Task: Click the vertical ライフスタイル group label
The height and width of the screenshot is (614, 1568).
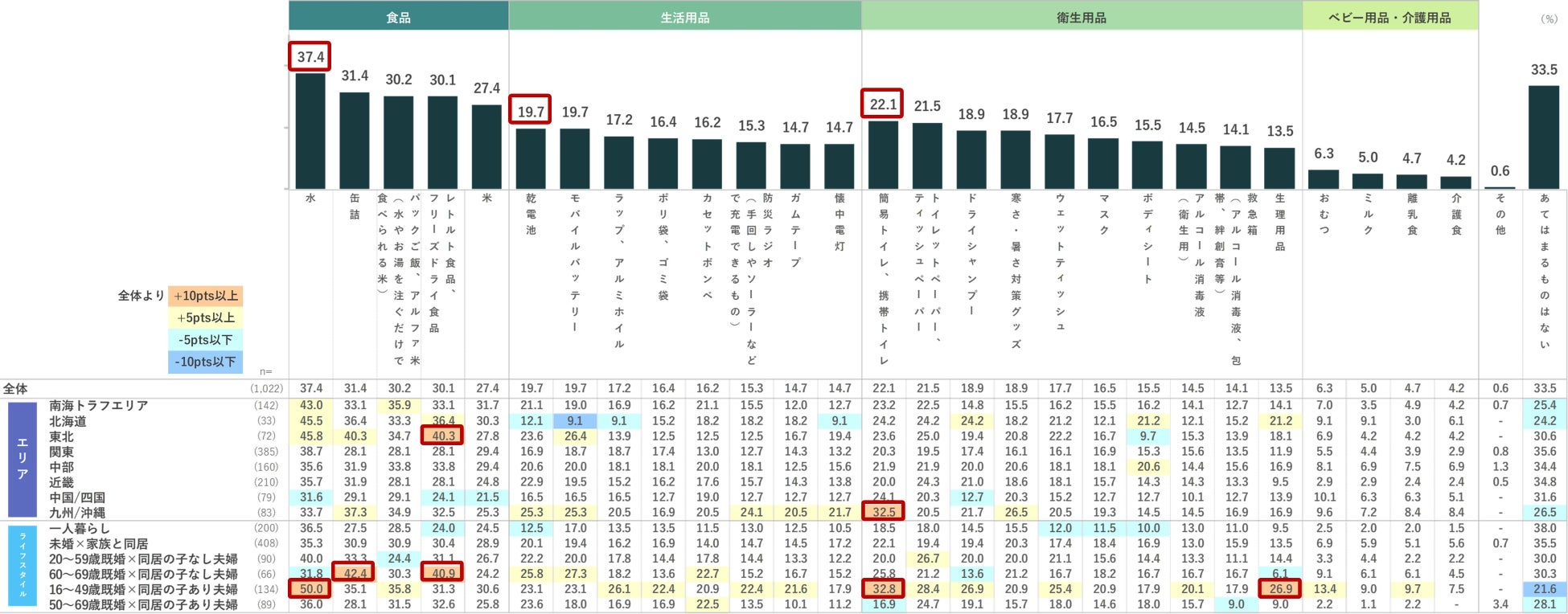Action: pos(23,566)
